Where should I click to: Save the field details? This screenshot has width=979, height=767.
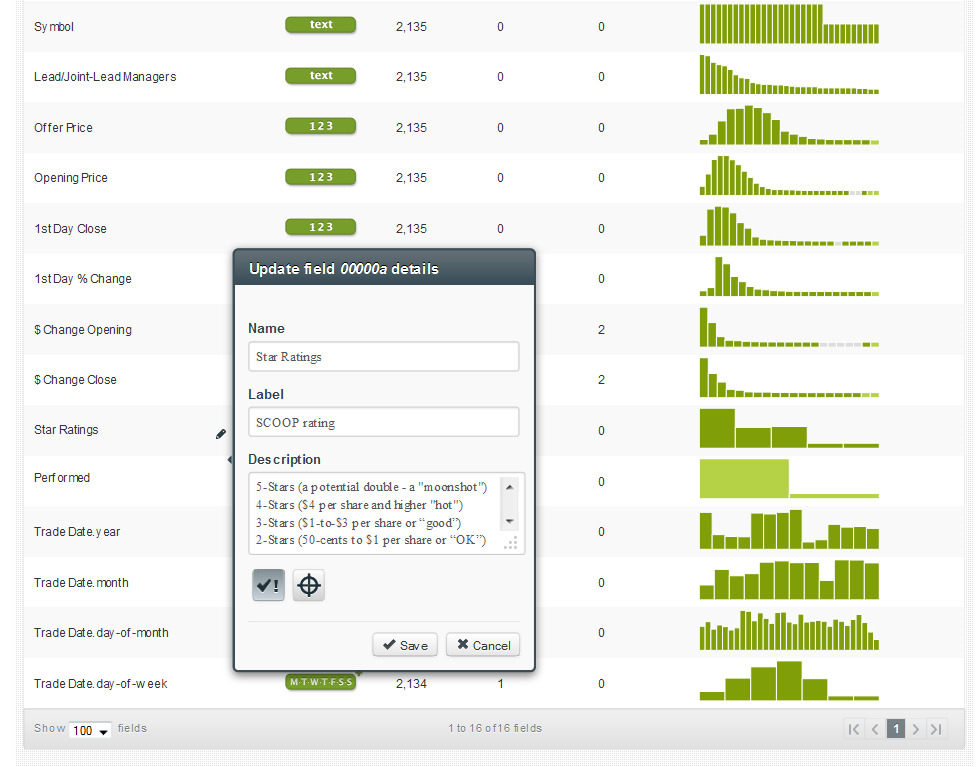click(405, 645)
